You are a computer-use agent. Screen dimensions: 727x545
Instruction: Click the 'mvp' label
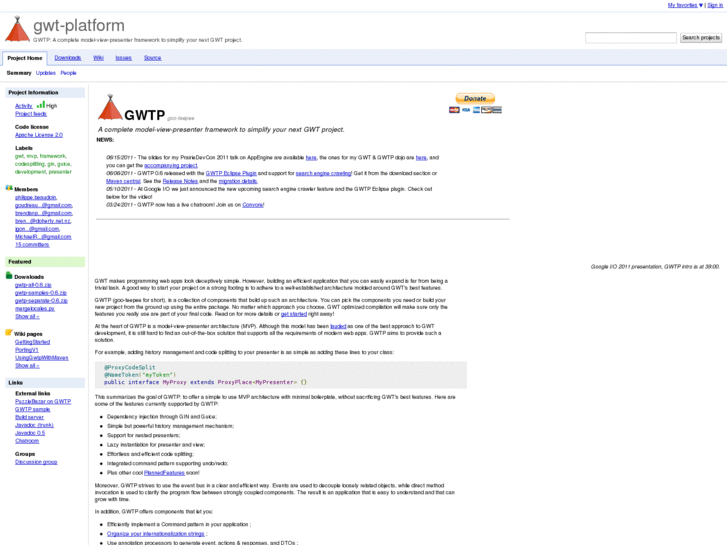(31, 156)
